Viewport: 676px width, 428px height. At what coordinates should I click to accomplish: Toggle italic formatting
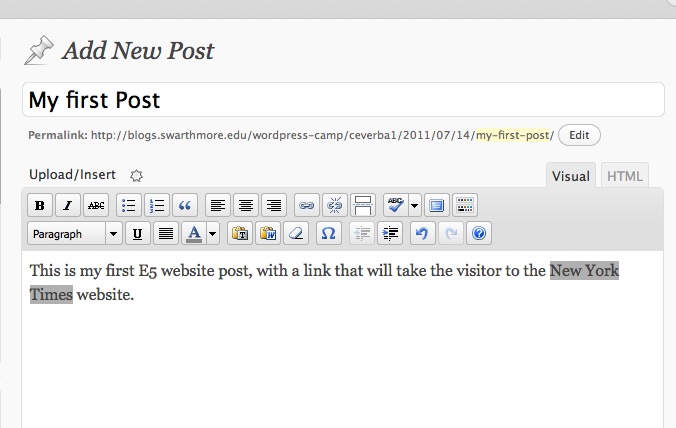[x=68, y=205]
